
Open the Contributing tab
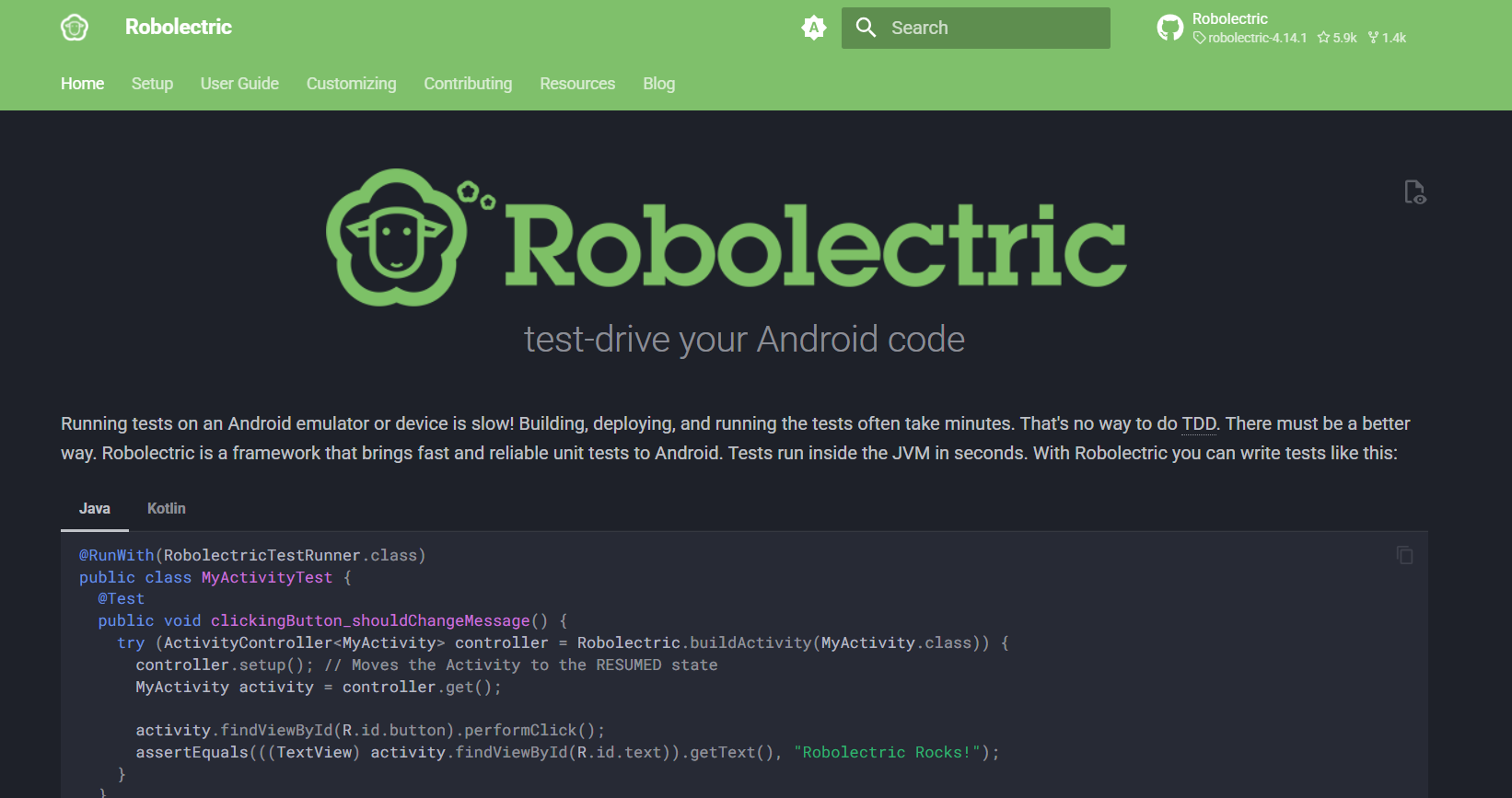pos(468,84)
